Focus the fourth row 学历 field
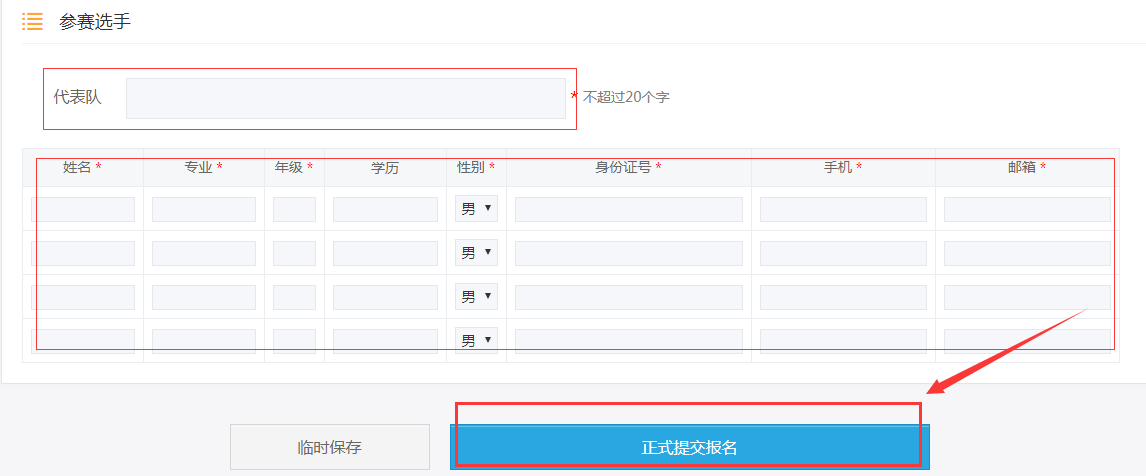This screenshot has height=476, width=1146. pyautogui.click(x=385, y=341)
